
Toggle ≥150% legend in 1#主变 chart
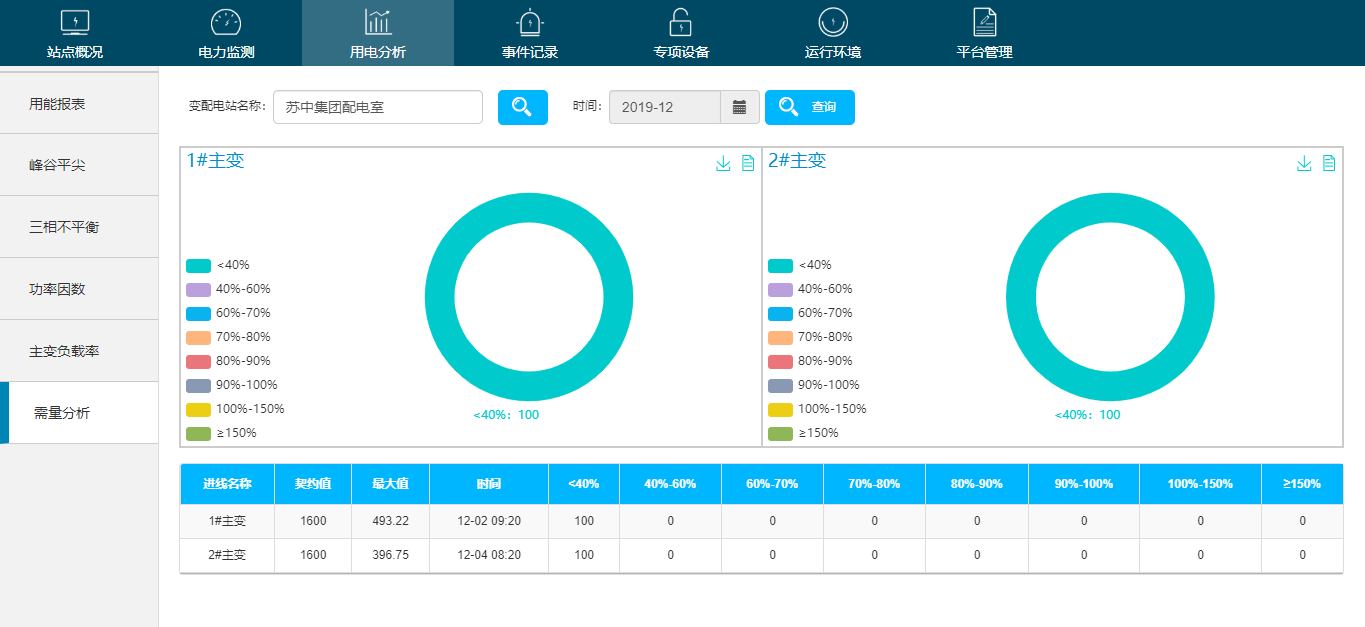(221, 434)
